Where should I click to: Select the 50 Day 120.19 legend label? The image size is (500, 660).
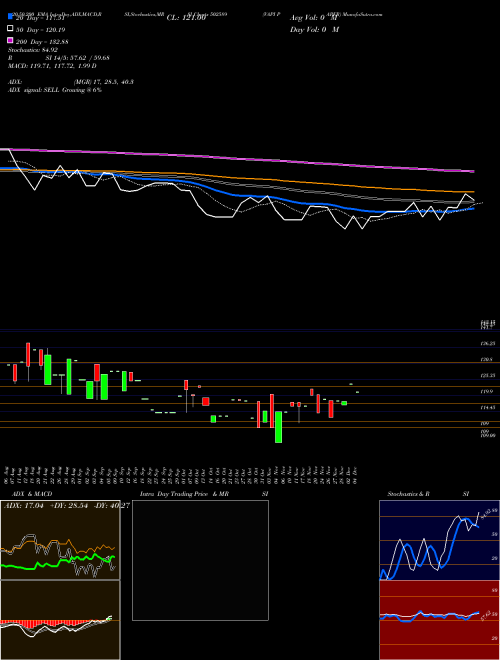tap(41, 30)
